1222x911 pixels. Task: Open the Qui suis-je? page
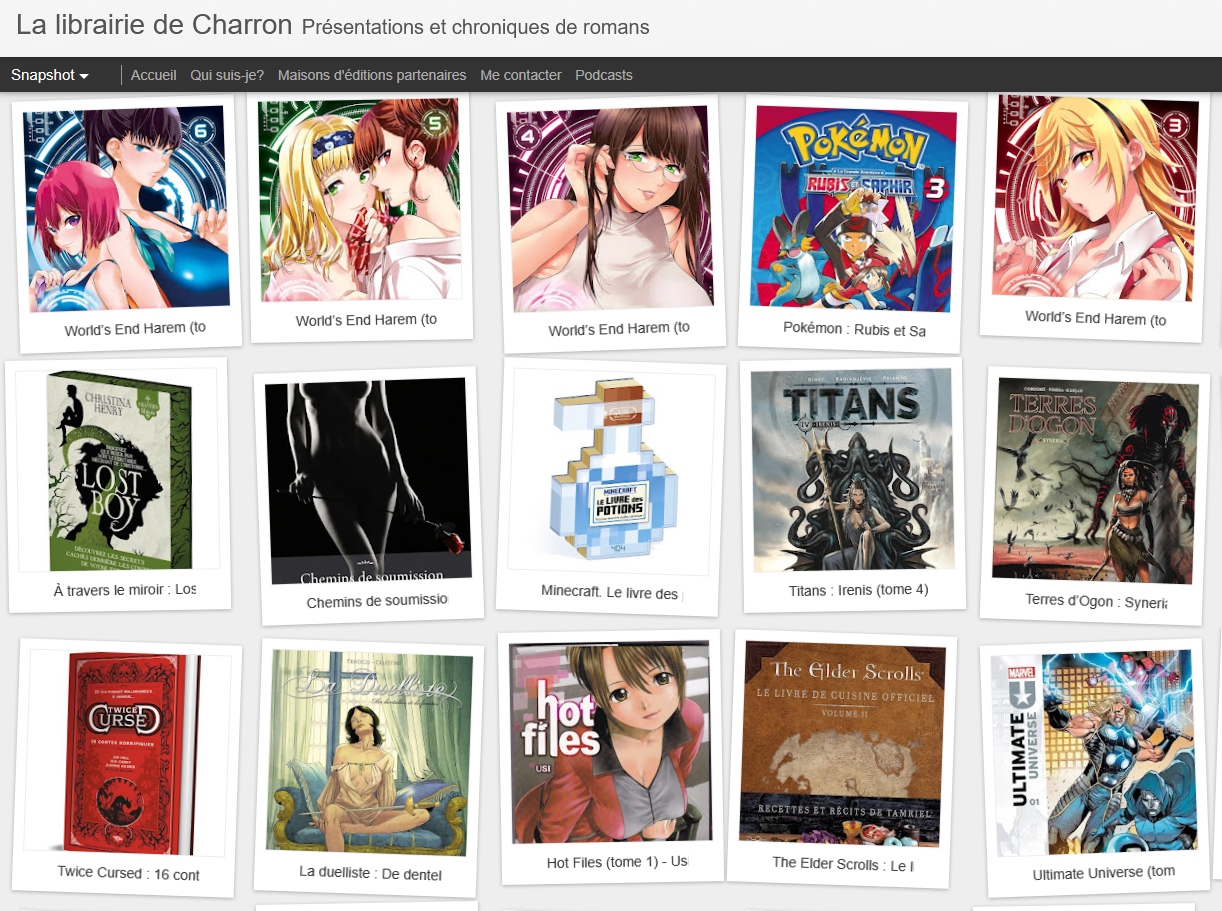pos(227,75)
